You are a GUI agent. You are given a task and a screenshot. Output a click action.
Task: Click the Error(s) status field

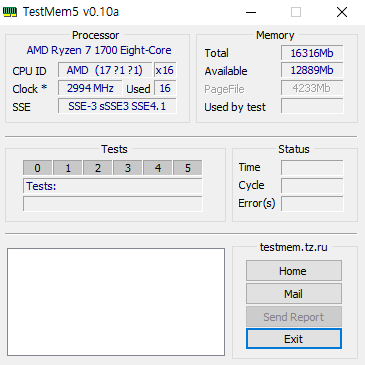coord(312,204)
